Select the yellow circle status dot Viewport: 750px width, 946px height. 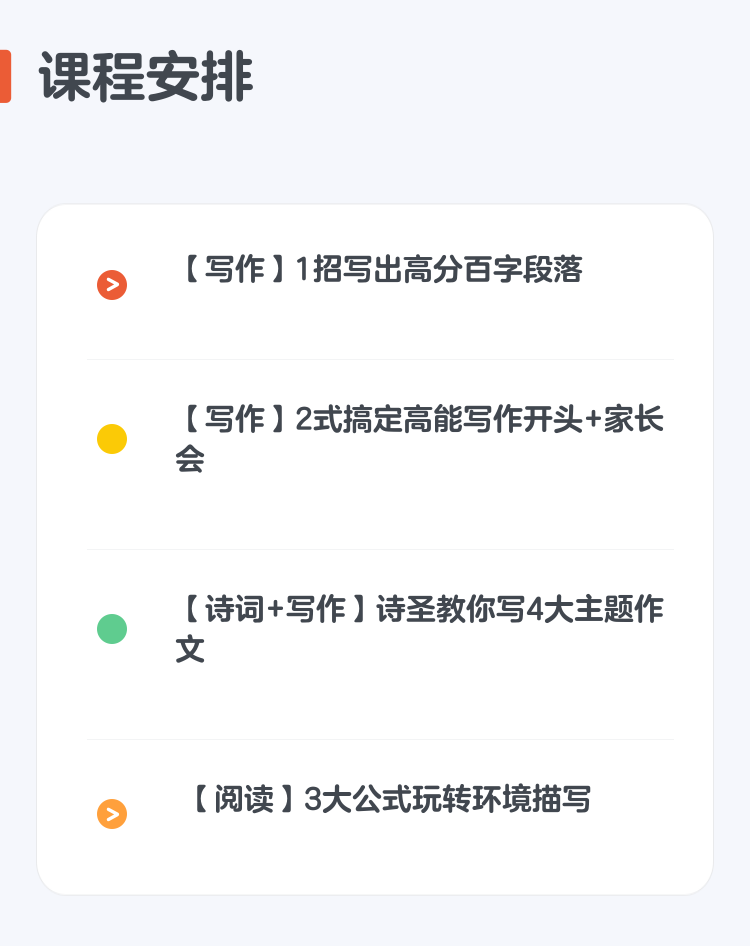click(112, 439)
